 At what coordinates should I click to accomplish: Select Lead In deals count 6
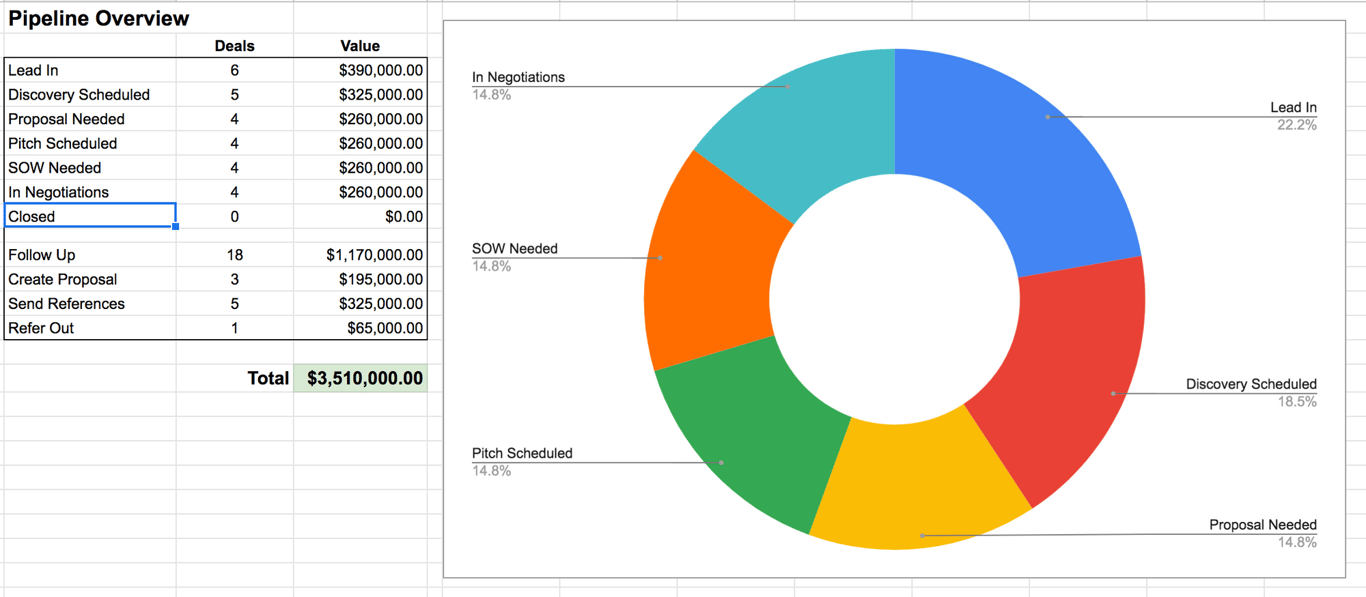(235, 70)
